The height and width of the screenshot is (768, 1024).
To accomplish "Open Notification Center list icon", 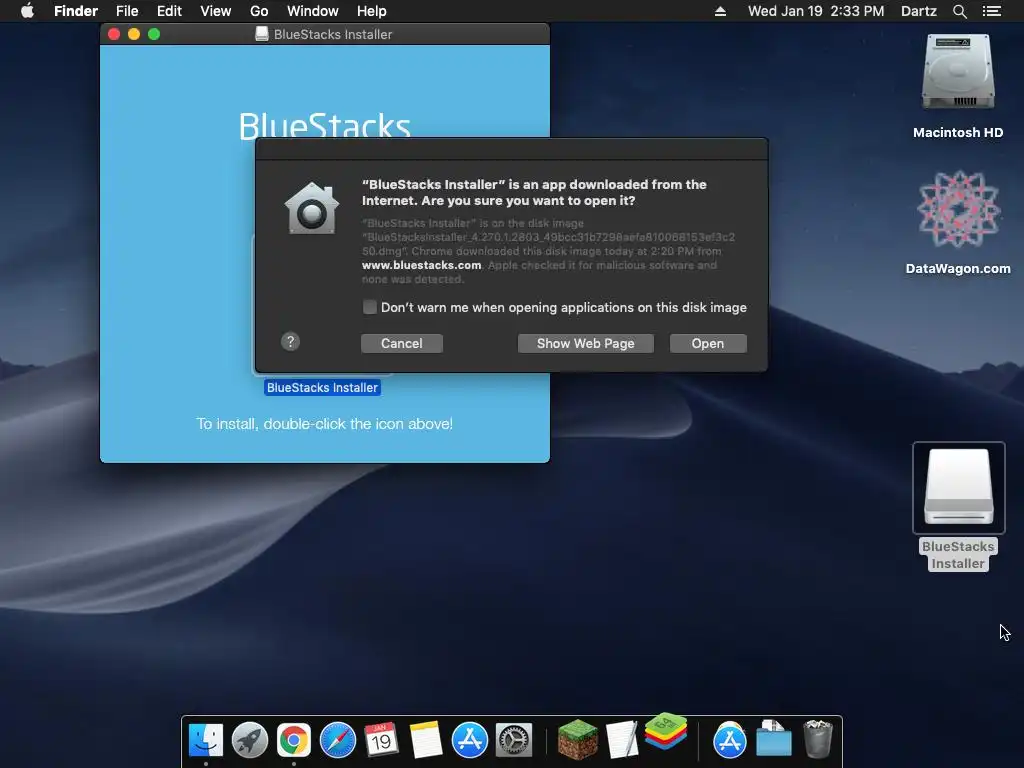I will pyautogui.click(x=992, y=11).
